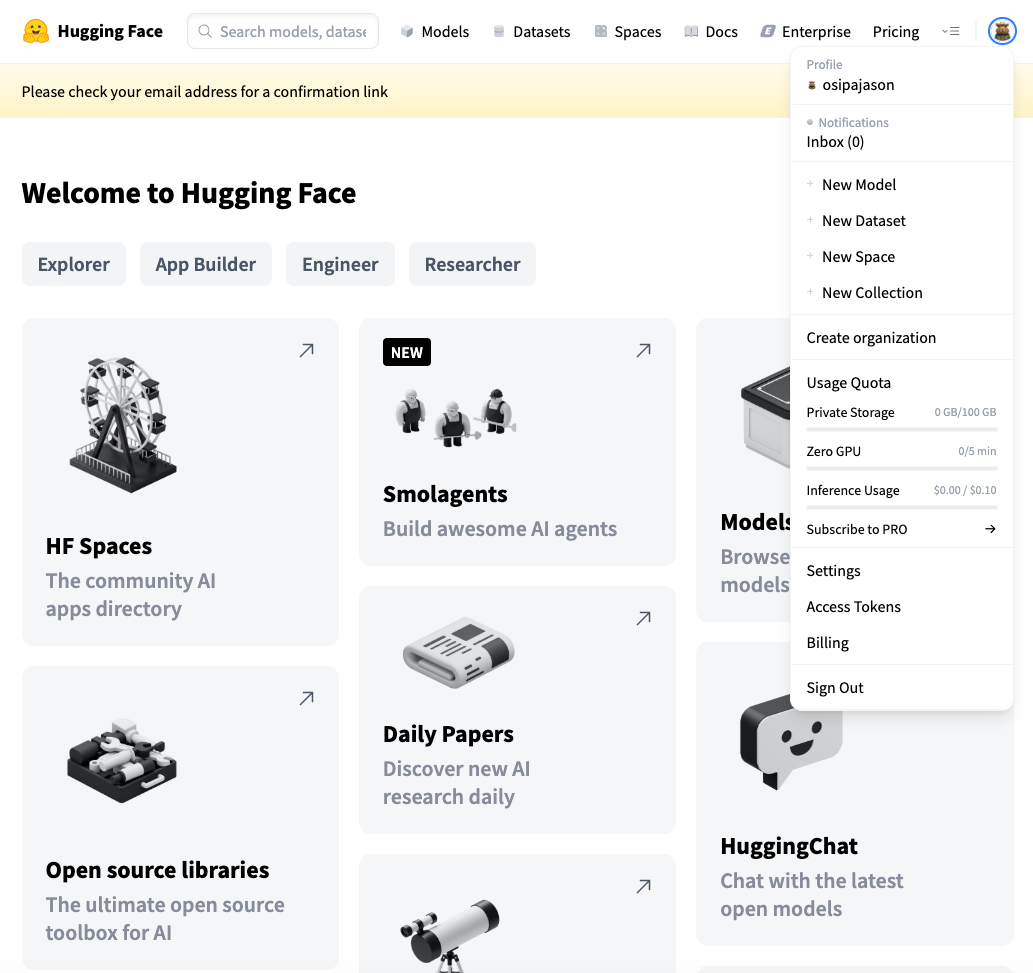Click the search models input field
The image size is (1033, 973).
tap(283, 31)
